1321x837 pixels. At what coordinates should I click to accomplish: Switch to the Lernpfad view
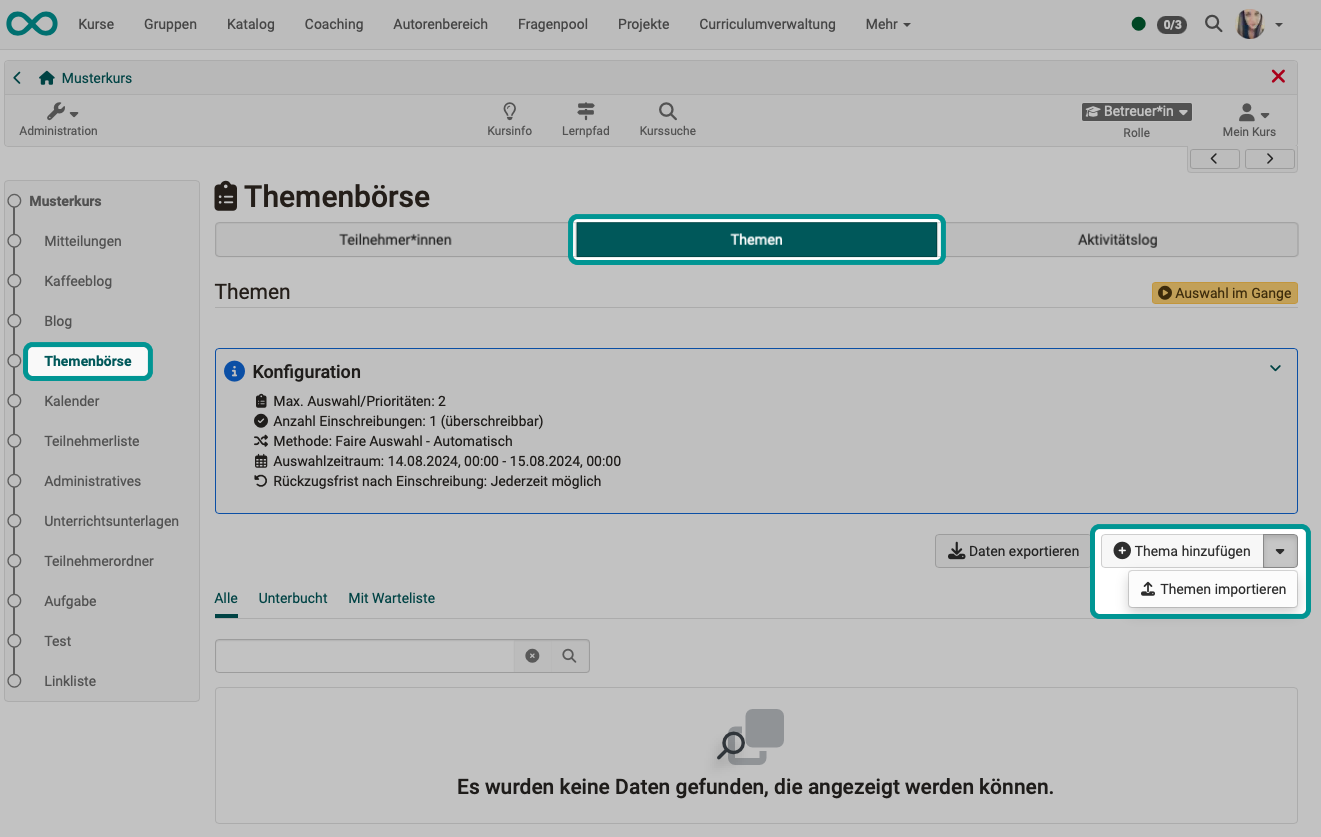[585, 118]
